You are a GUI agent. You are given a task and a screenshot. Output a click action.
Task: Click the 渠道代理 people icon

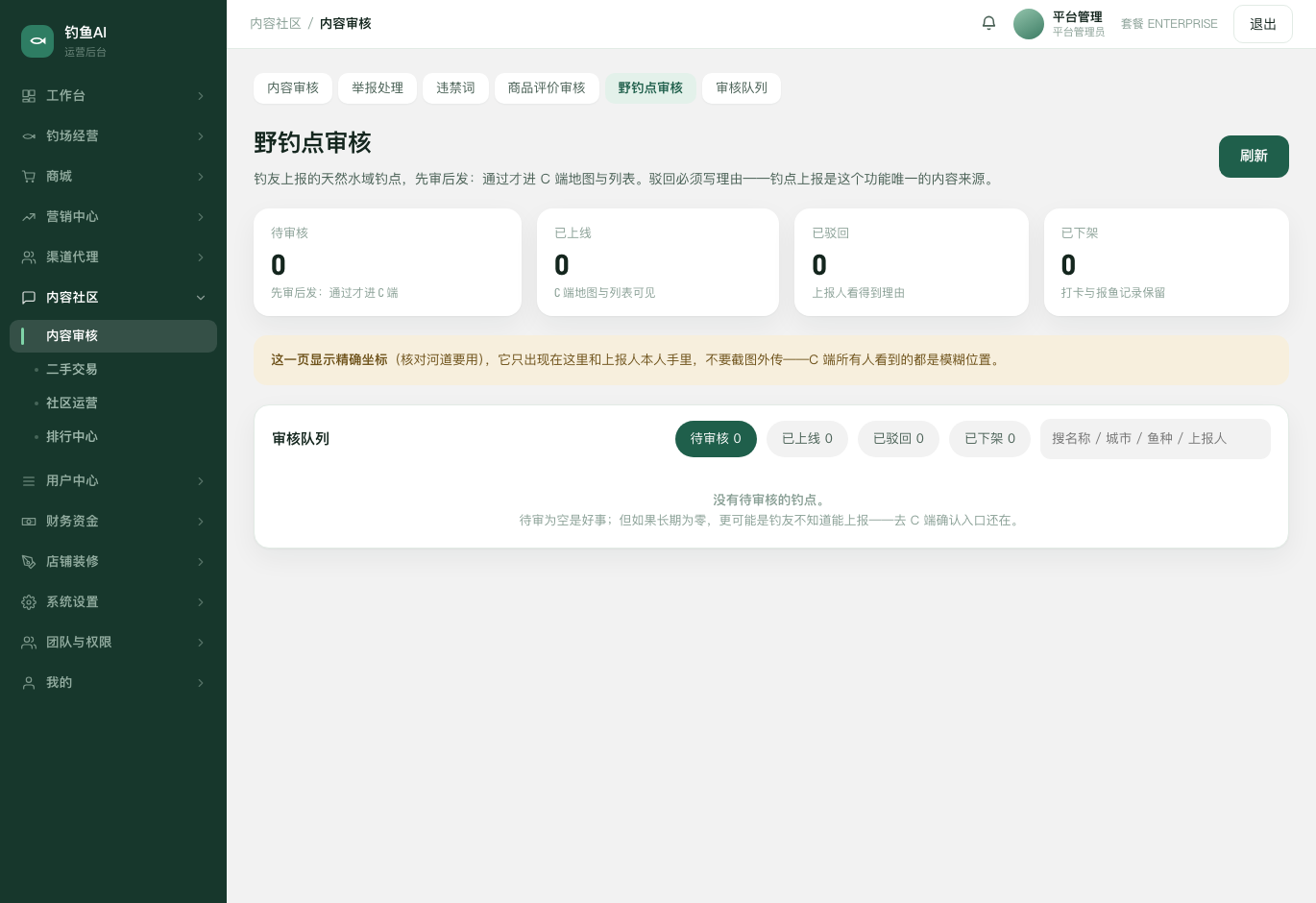[x=29, y=257]
